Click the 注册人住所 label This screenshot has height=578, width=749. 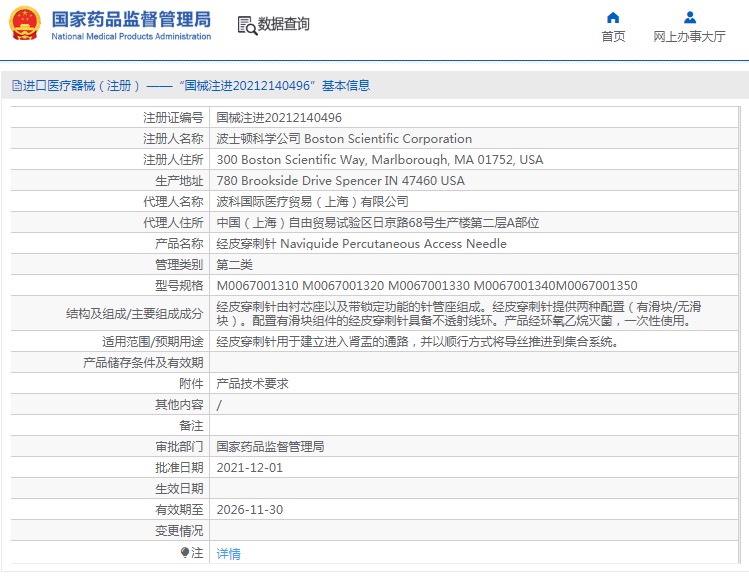tap(173, 160)
